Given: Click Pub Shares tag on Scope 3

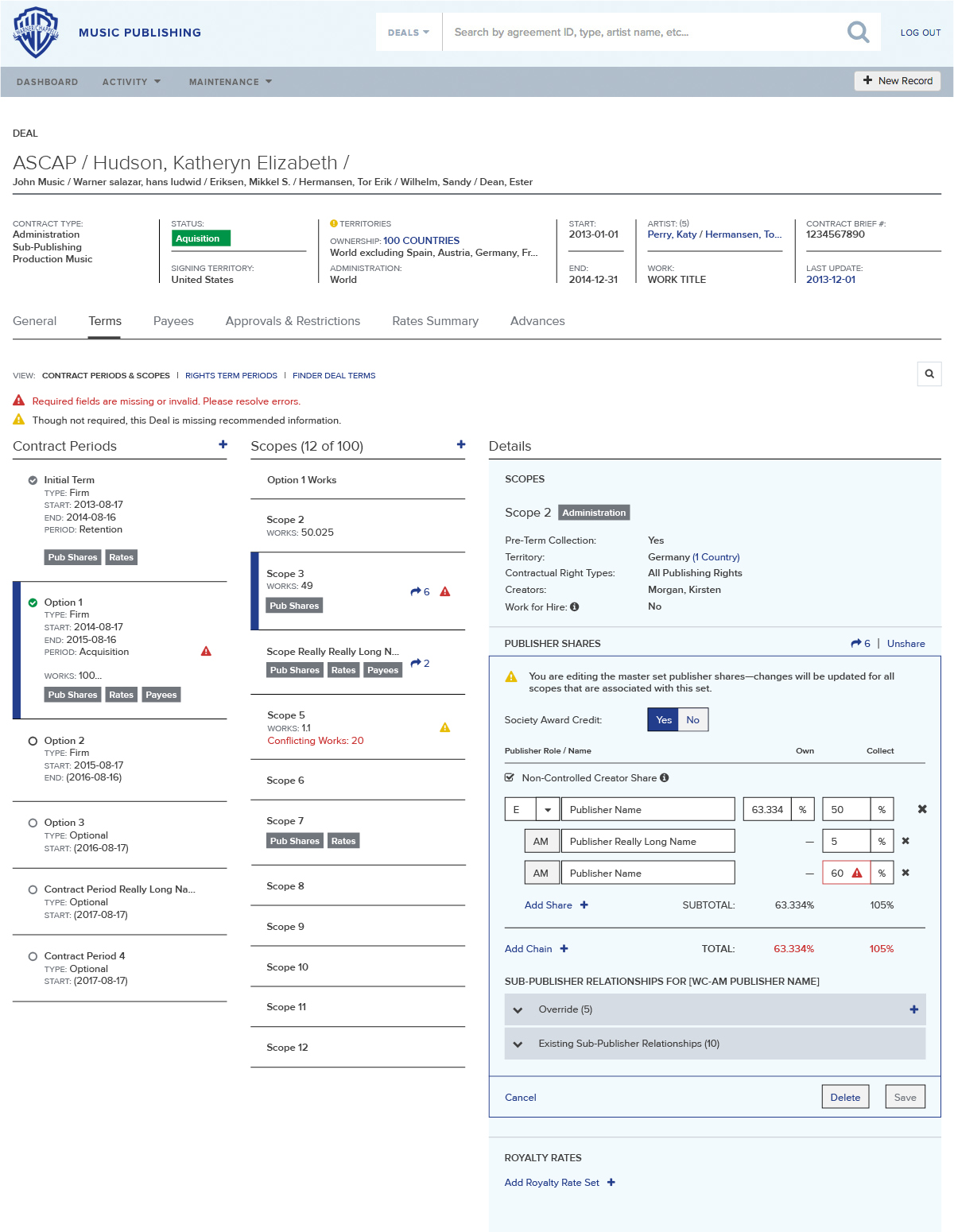Looking at the screenshot, I should pyautogui.click(x=294, y=606).
